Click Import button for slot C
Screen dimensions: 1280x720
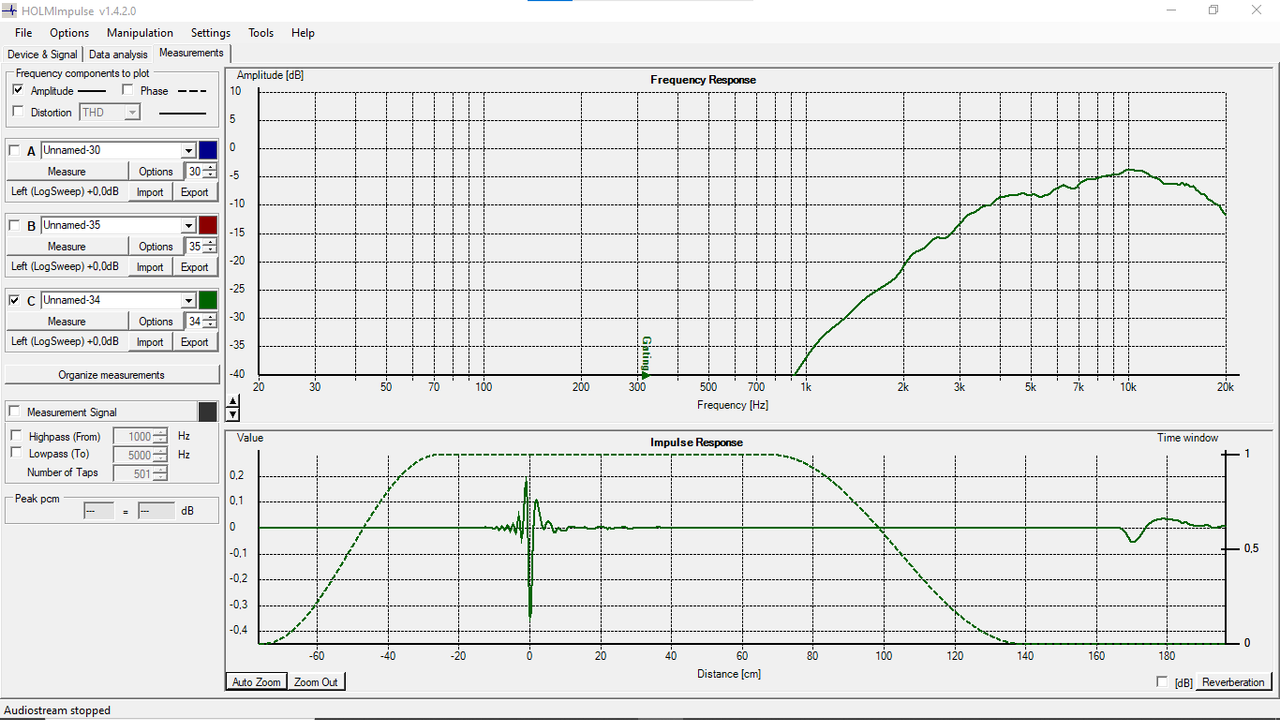coord(150,342)
